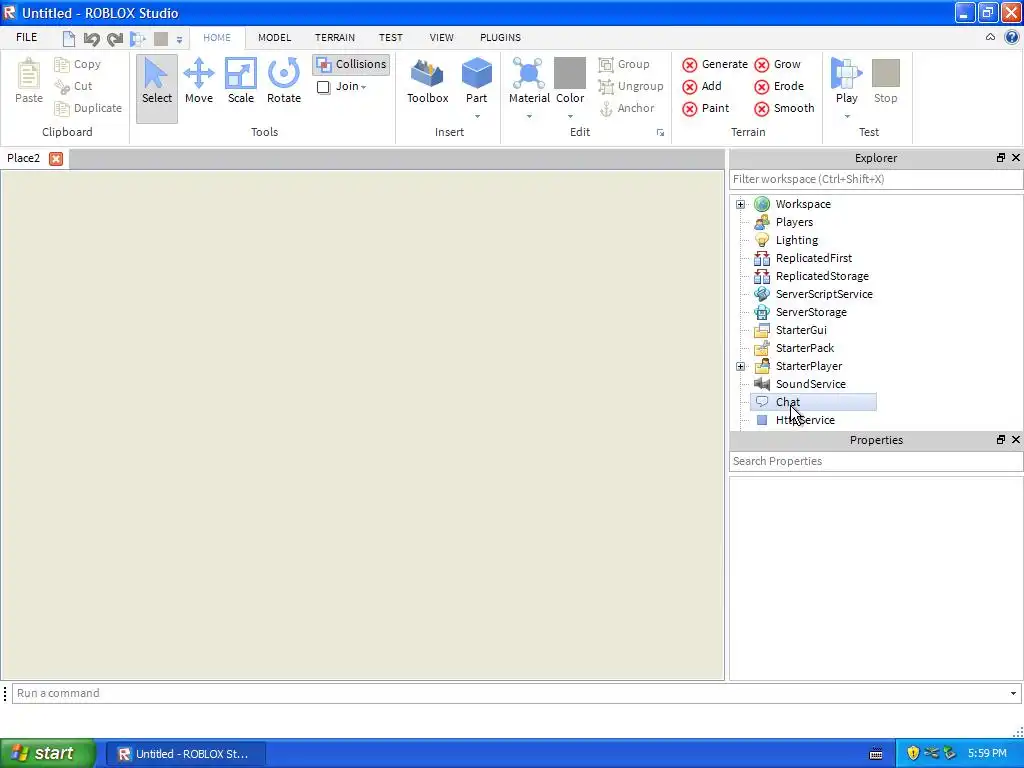Image resolution: width=1024 pixels, height=768 pixels.
Task: Switch to the TEST tab
Action: point(391,37)
